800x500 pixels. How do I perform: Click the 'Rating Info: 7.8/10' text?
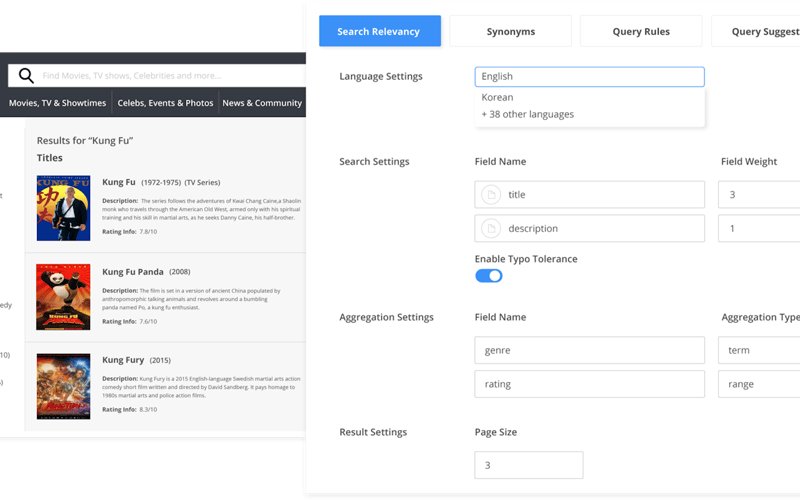[130, 232]
